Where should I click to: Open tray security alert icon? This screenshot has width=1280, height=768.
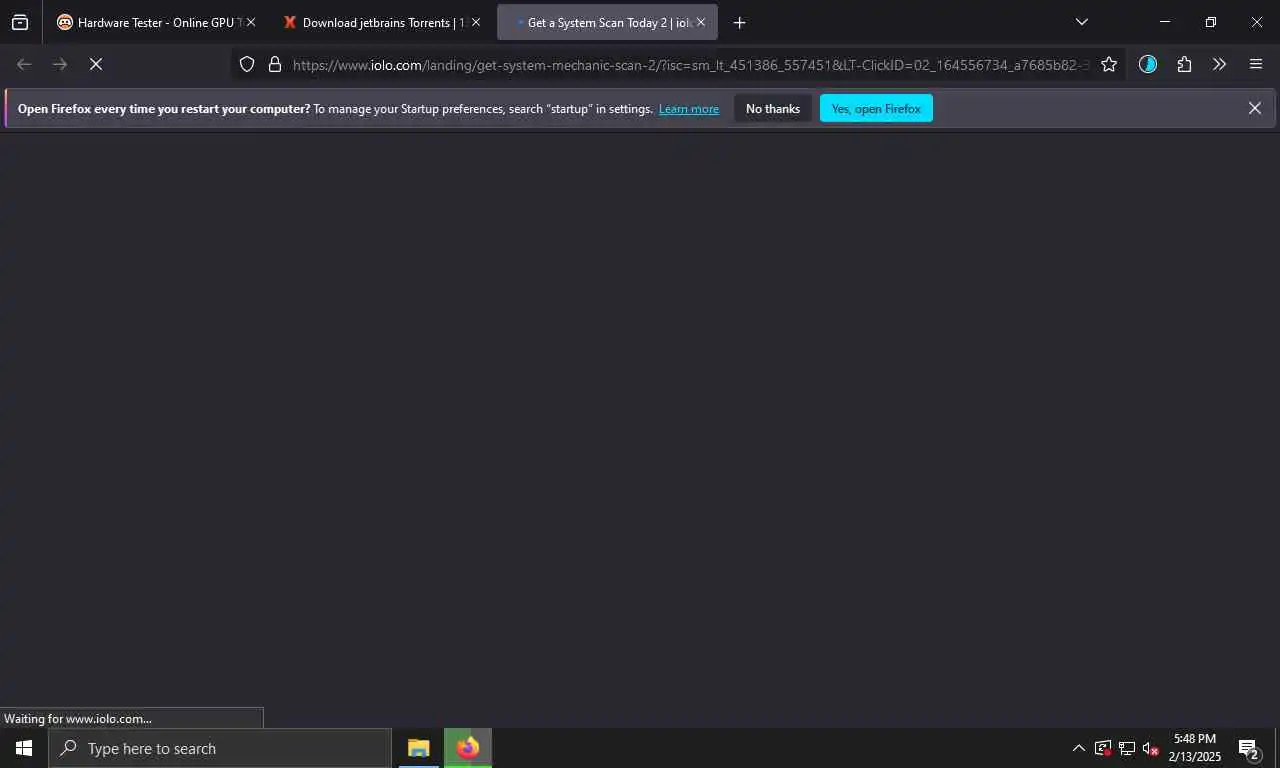1103,748
